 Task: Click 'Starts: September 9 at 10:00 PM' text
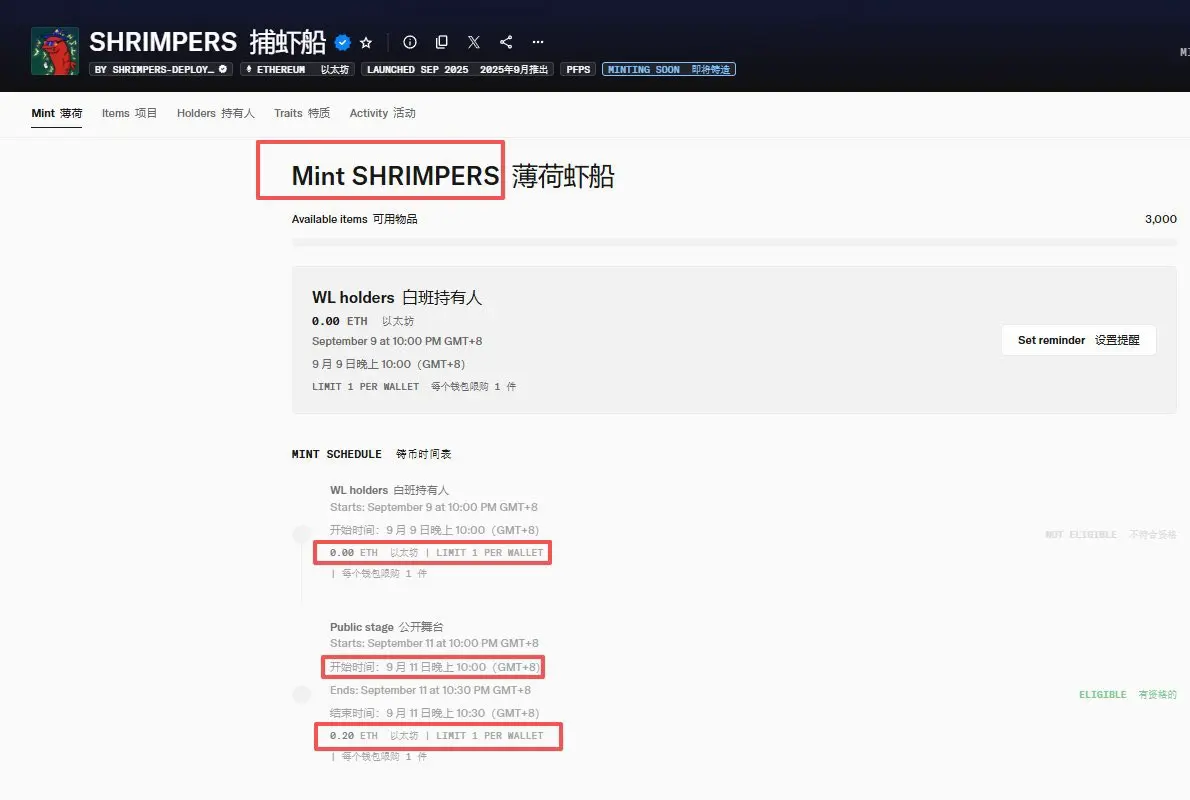[433, 507]
